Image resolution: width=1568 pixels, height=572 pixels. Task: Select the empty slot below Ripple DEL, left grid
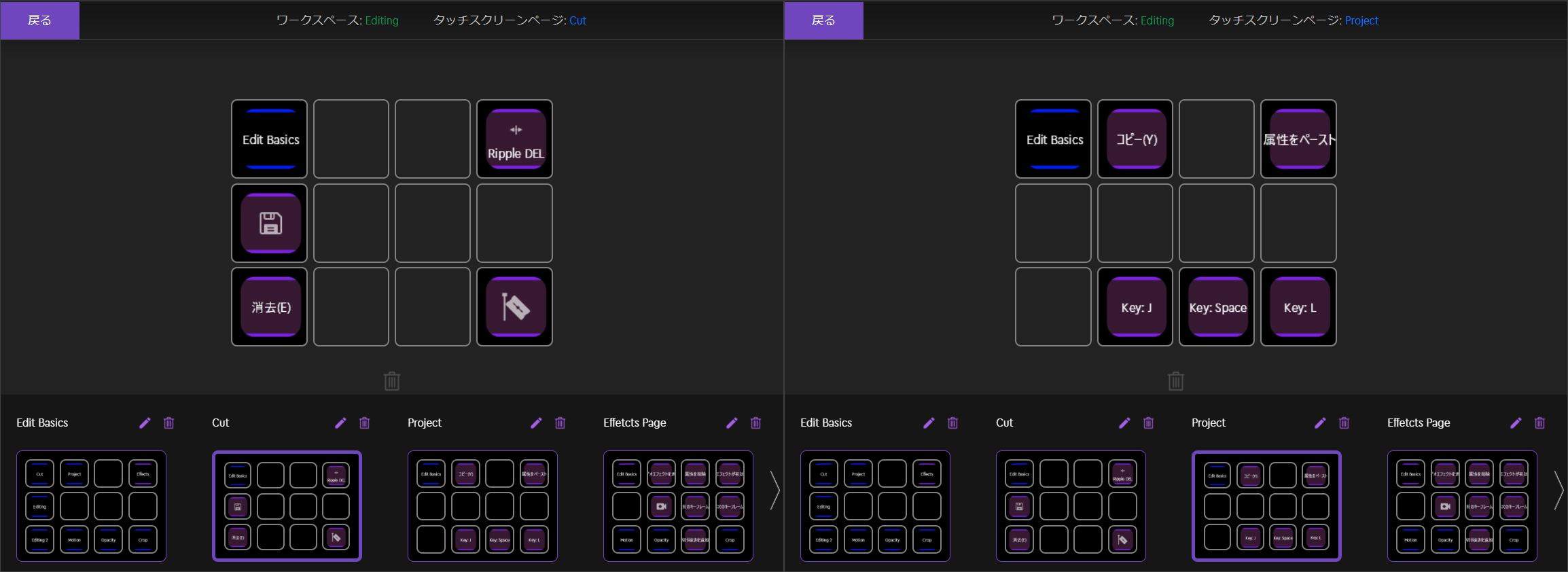[515, 223]
